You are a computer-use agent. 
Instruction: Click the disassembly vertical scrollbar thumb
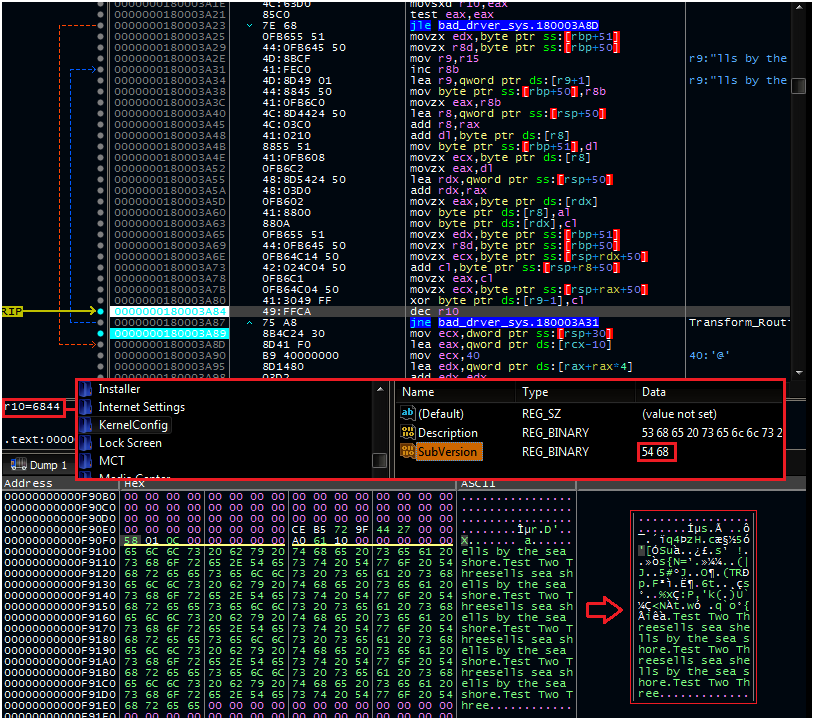pos(799,86)
